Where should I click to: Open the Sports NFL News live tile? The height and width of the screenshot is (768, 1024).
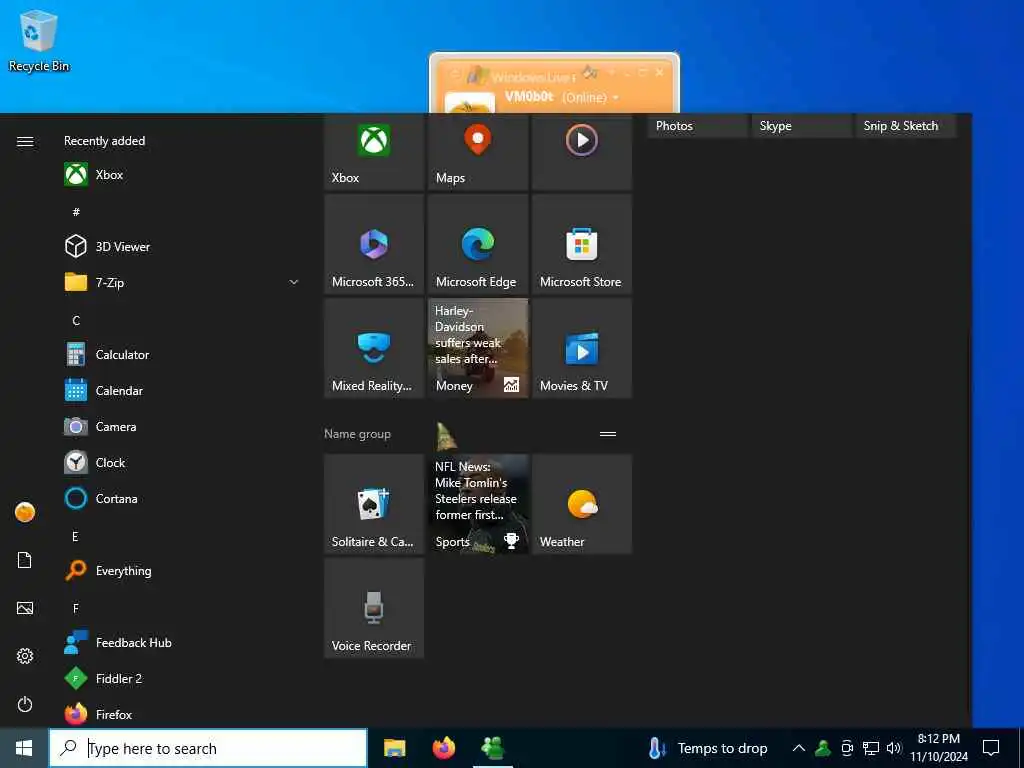pos(478,504)
